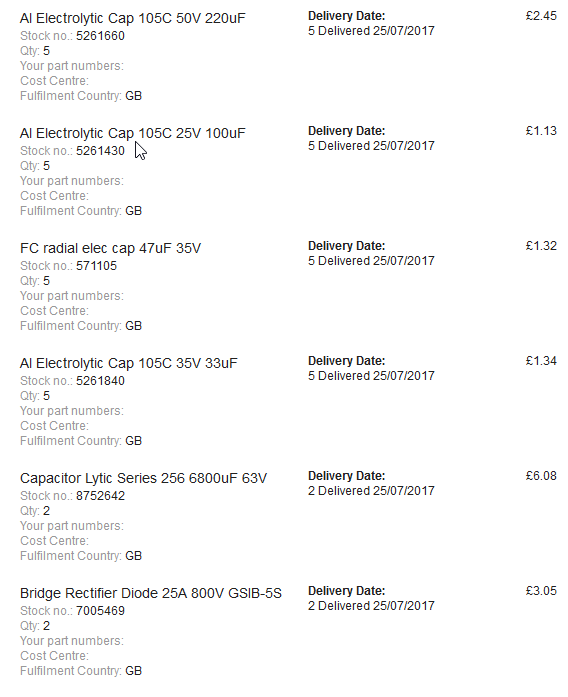Image resolution: width=568 pixels, height=697 pixels.
Task: Click stock number 5261660
Action: (x=100, y=36)
